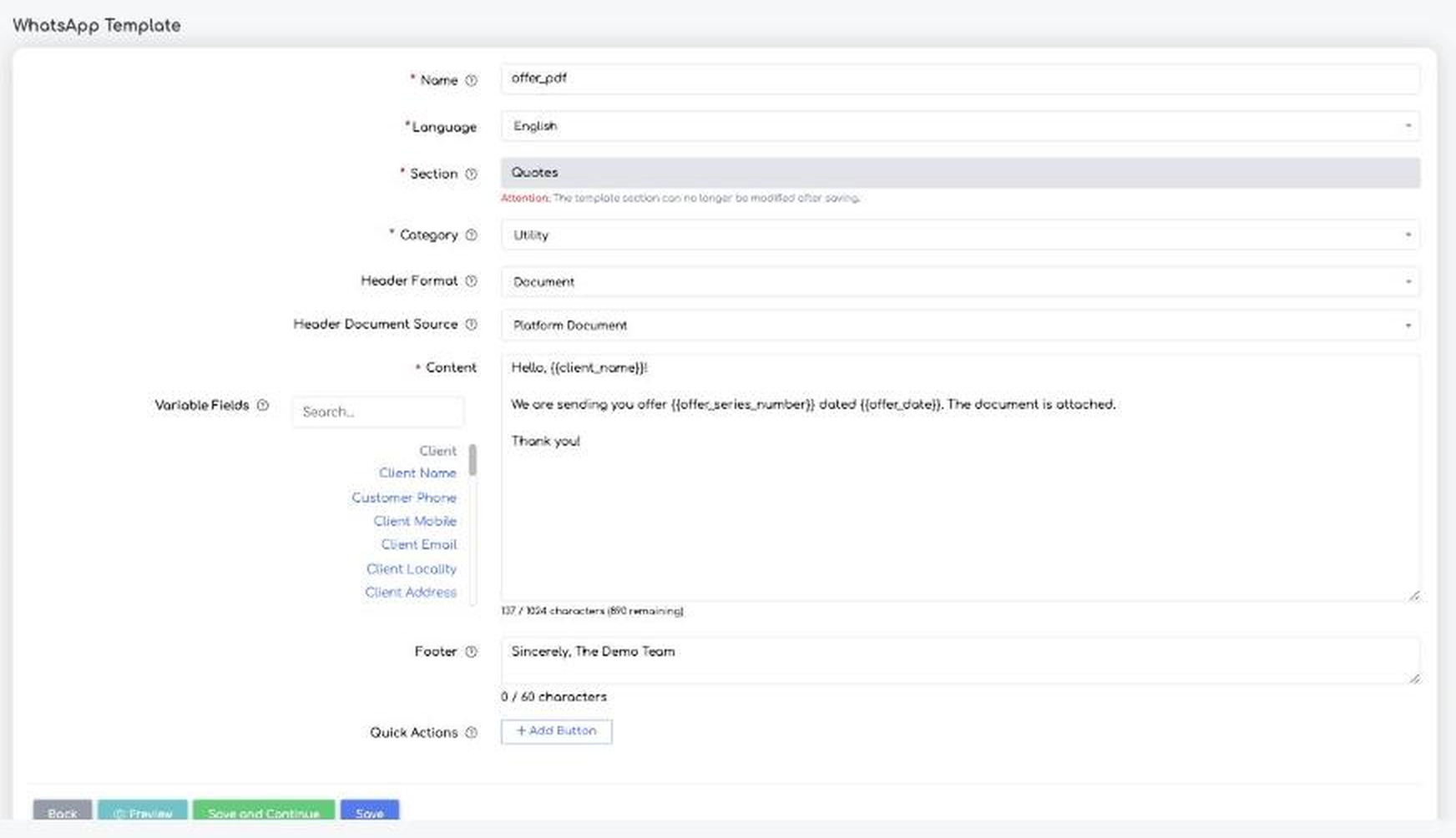
Task: Insert the Client Name variable
Action: (417, 473)
